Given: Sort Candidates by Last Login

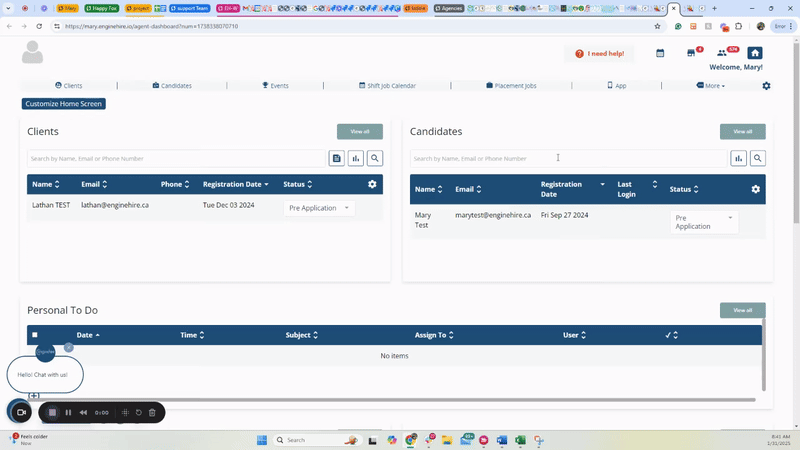Looking at the screenshot, I should click(x=637, y=189).
